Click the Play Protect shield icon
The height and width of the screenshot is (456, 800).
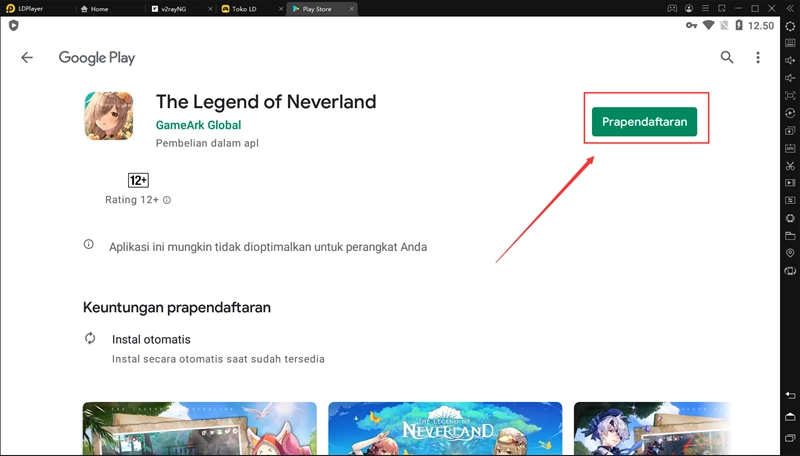coord(13,26)
